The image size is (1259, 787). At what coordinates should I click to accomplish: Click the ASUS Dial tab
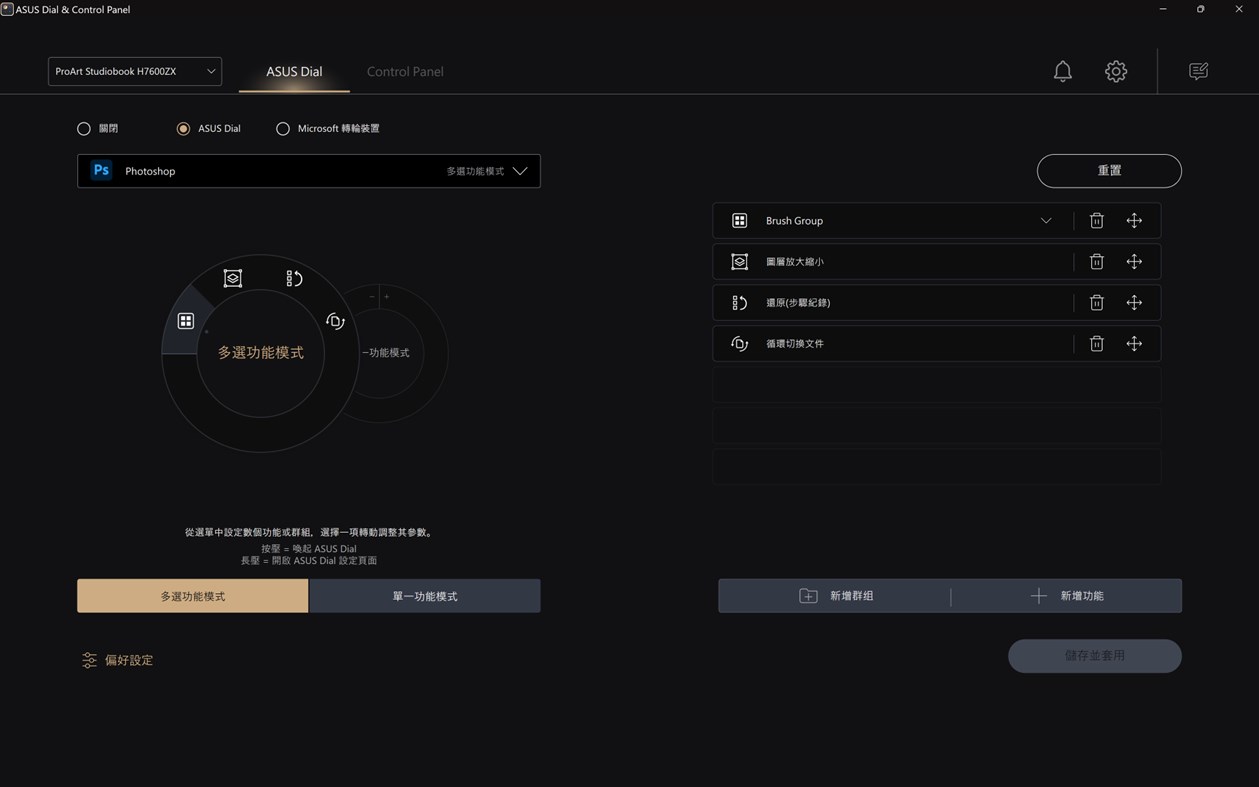tap(293, 71)
